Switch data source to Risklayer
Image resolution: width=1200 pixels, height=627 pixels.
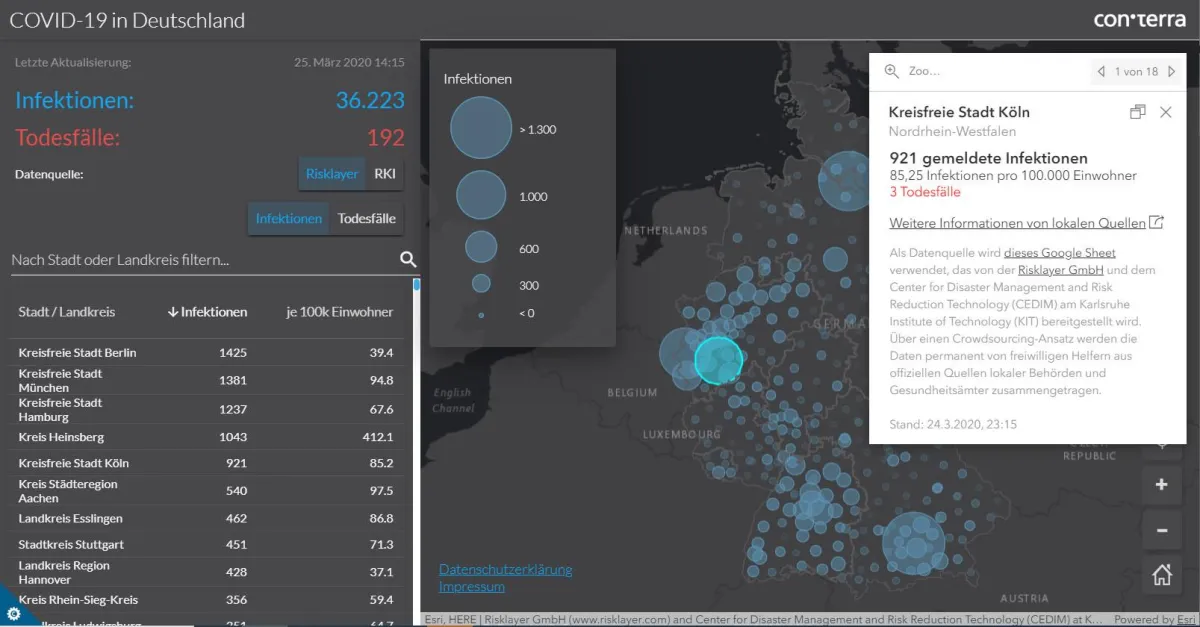click(332, 174)
